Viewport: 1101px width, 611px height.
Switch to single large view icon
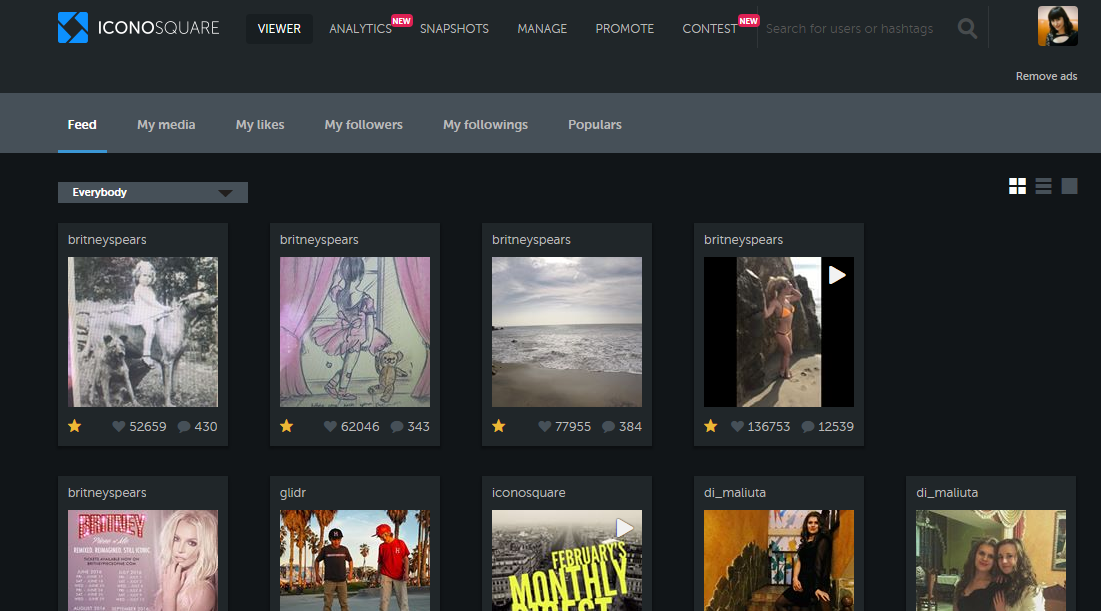(x=1069, y=186)
